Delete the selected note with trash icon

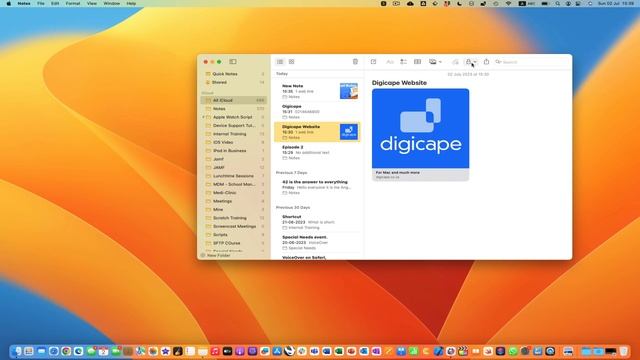point(355,62)
